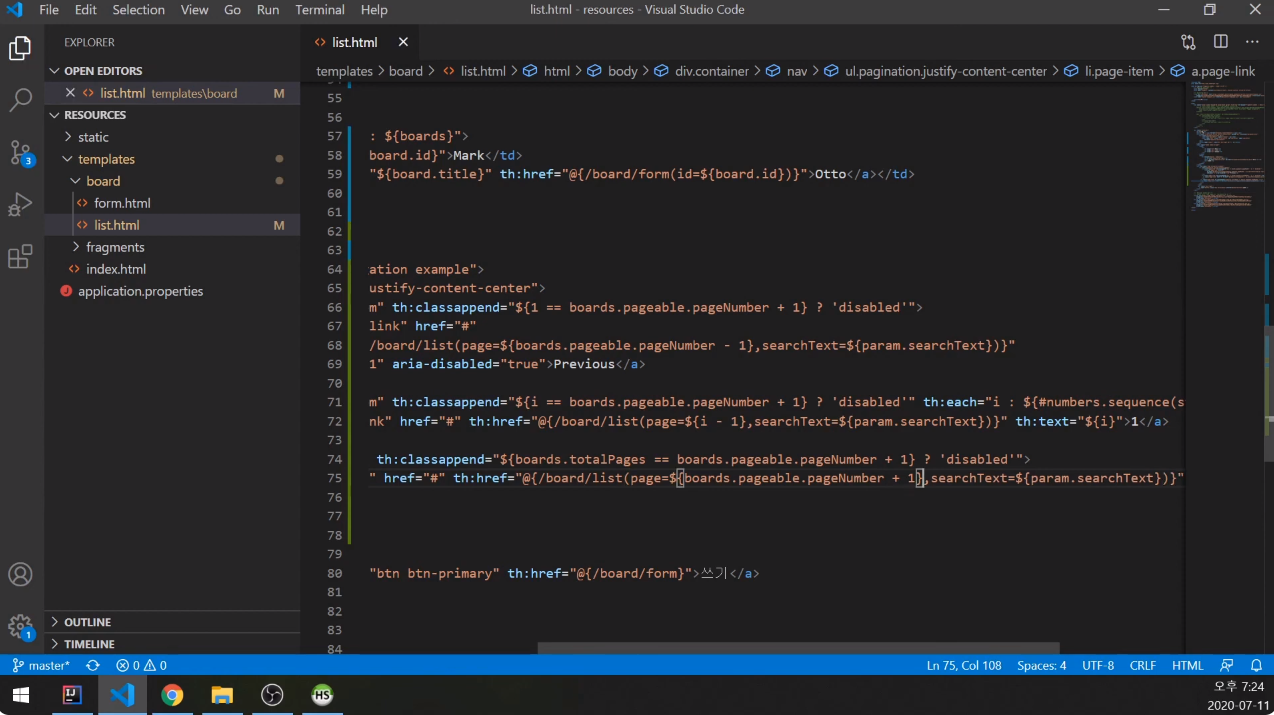
Task: Open the editor More Actions ellipsis
Action: tap(1252, 42)
